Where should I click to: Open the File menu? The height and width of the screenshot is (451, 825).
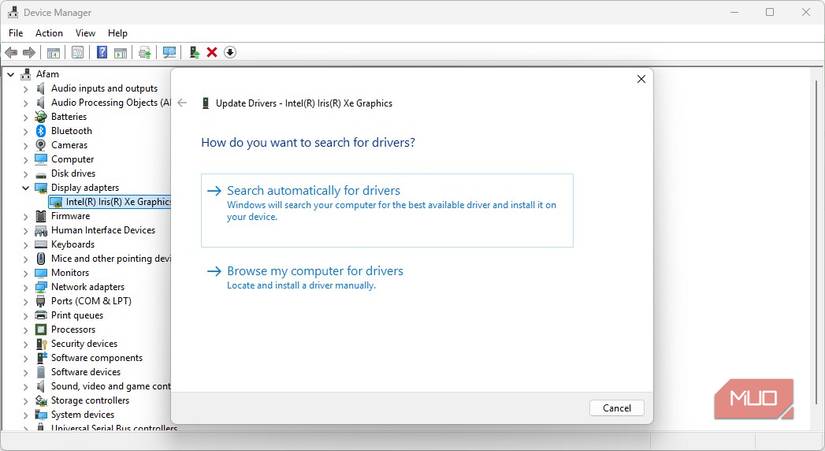[x=16, y=33]
